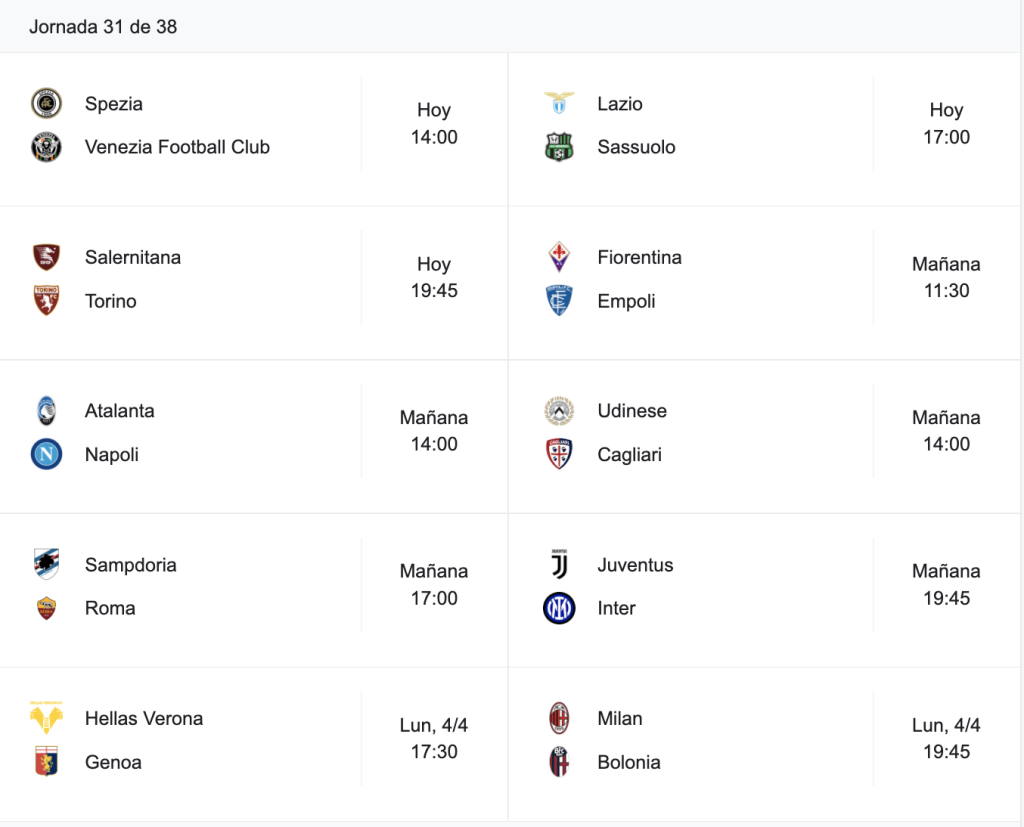This screenshot has height=827, width=1024.
Task: Click the Sassuolo green crest
Action: (x=559, y=147)
